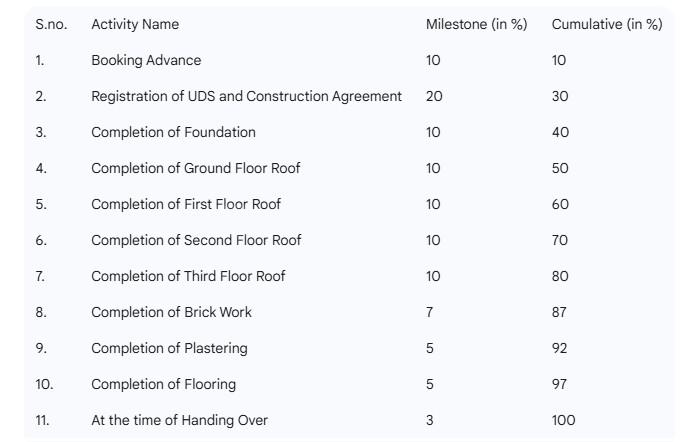Select the cumulative value 87 cell
This screenshot has width=682, height=442.
tap(559, 312)
